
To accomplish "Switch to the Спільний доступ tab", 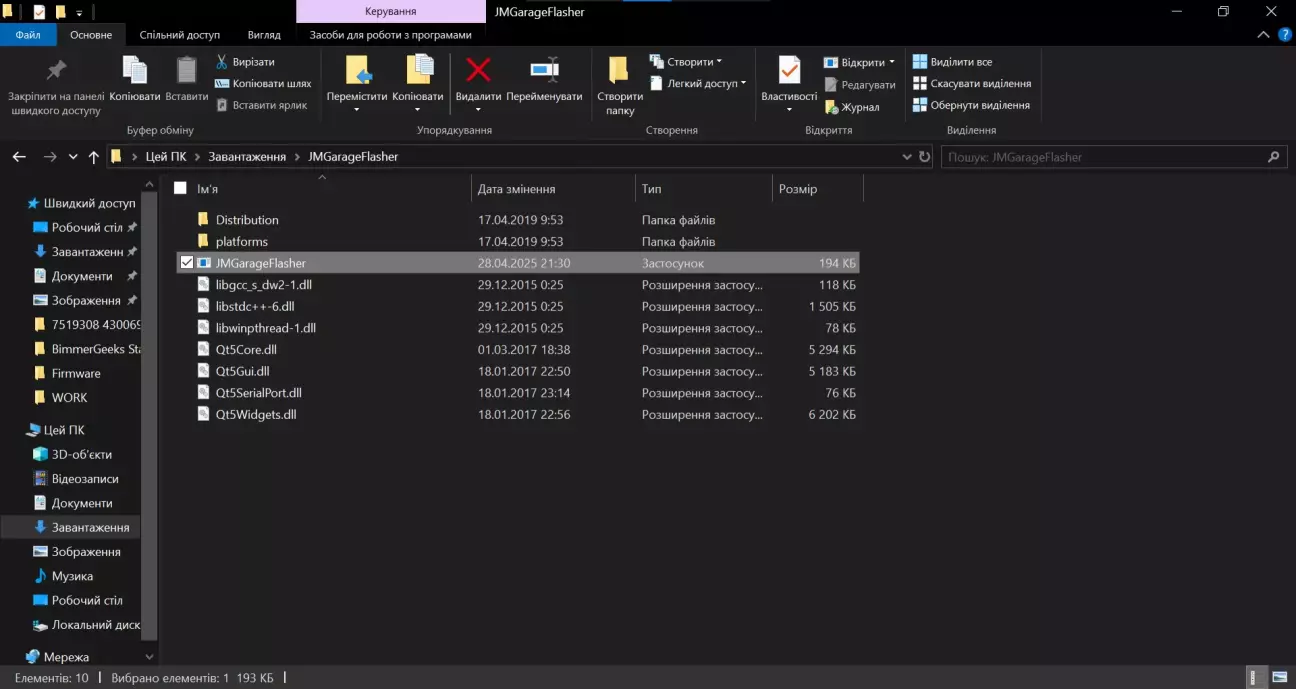I will click(180, 35).
